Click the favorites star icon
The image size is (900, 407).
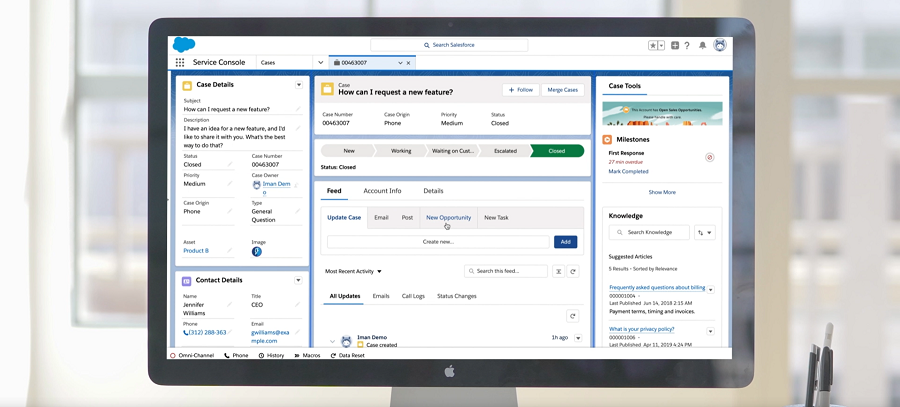click(x=652, y=45)
